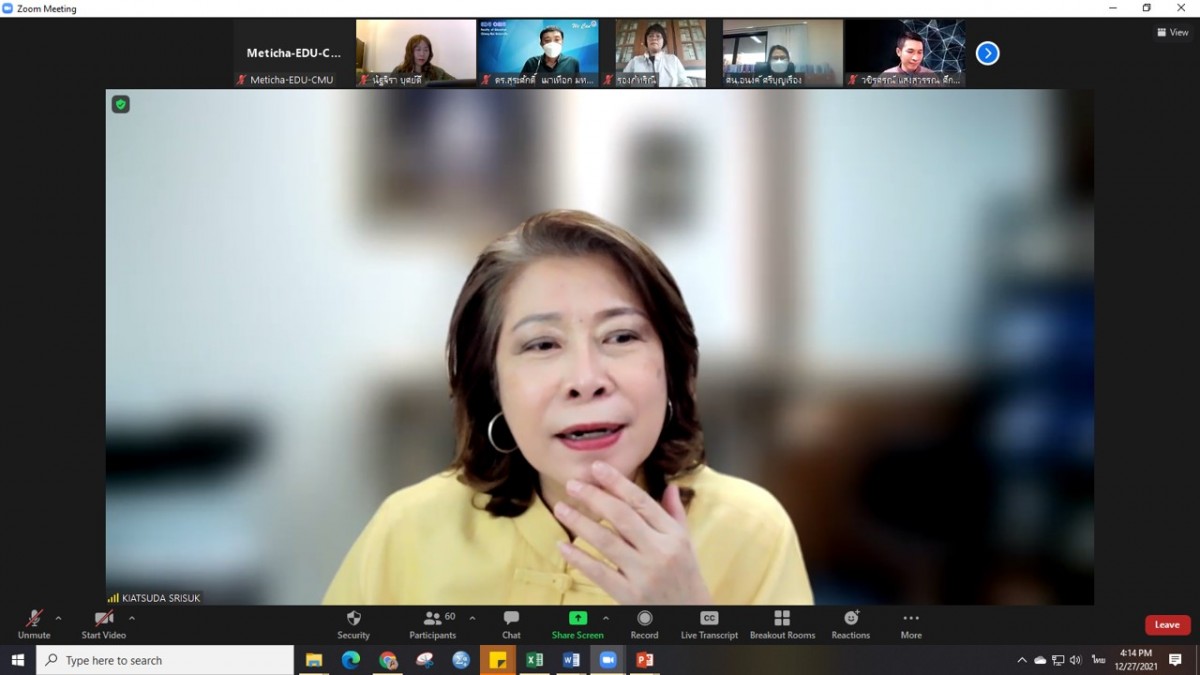Viewport: 1200px width, 675px height.
Task: Open the Windows Start menu
Action: pyautogui.click(x=17, y=660)
